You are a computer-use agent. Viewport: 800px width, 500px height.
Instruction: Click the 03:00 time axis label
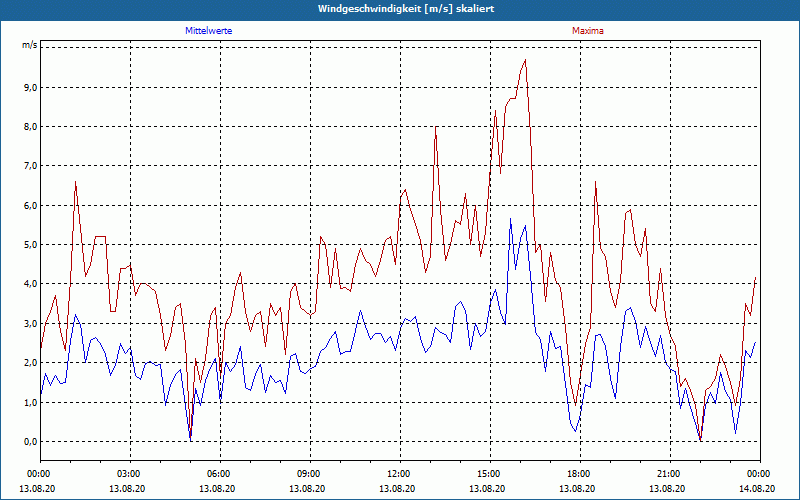click(130, 474)
